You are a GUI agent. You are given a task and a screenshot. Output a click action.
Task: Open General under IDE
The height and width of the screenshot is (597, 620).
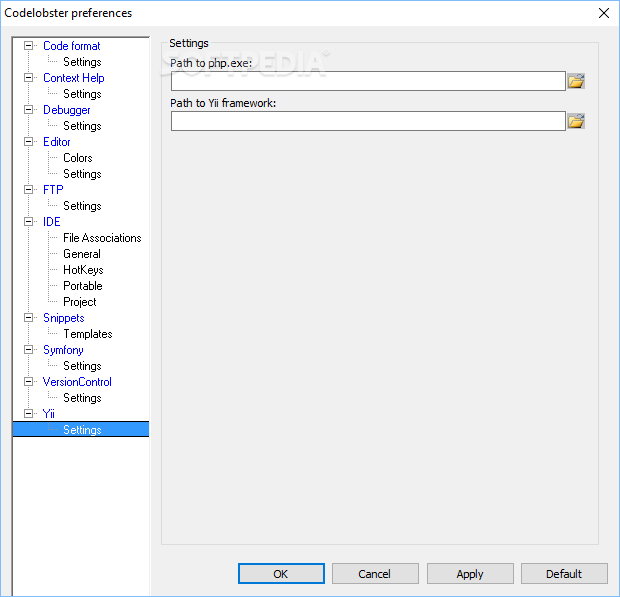pyautogui.click(x=82, y=254)
